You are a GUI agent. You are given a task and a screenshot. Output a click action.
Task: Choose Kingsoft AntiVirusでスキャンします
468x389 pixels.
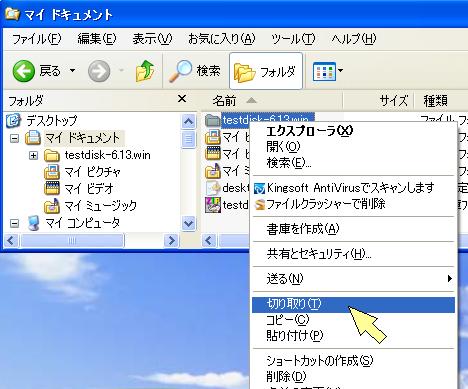click(353, 188)
